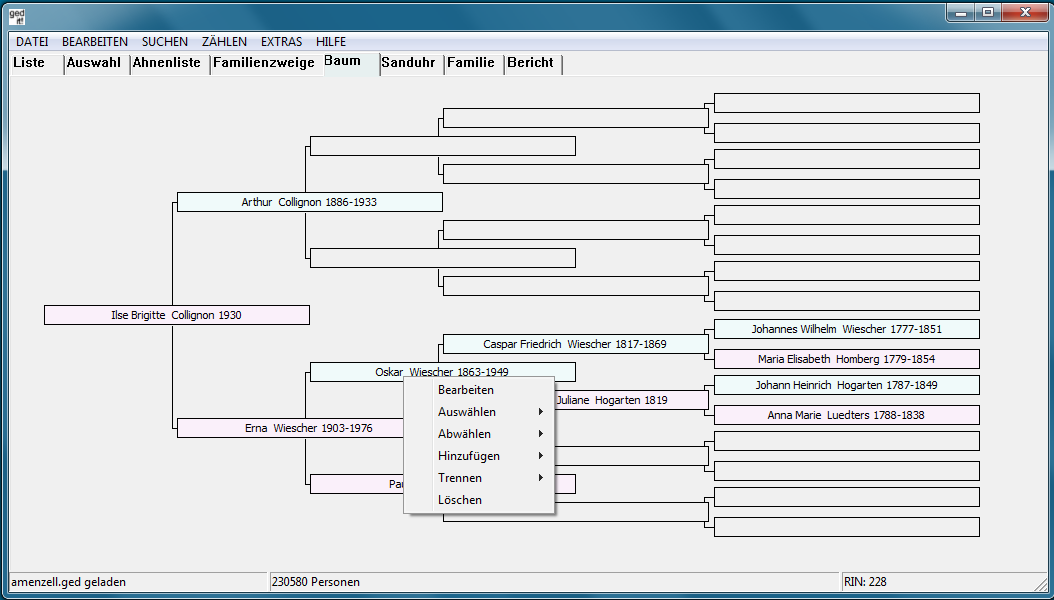1054x600 pixels.
Task: Select the Ilse Brigitte Collignon 1930 box
Action: point(177,315)
